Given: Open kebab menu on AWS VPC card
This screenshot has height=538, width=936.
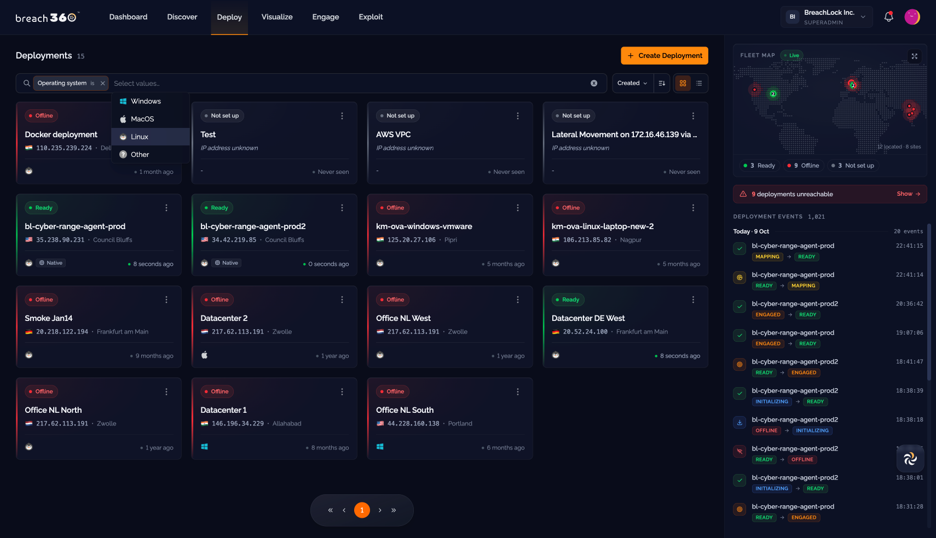Looking at the screenshot, I should (518, 116).
